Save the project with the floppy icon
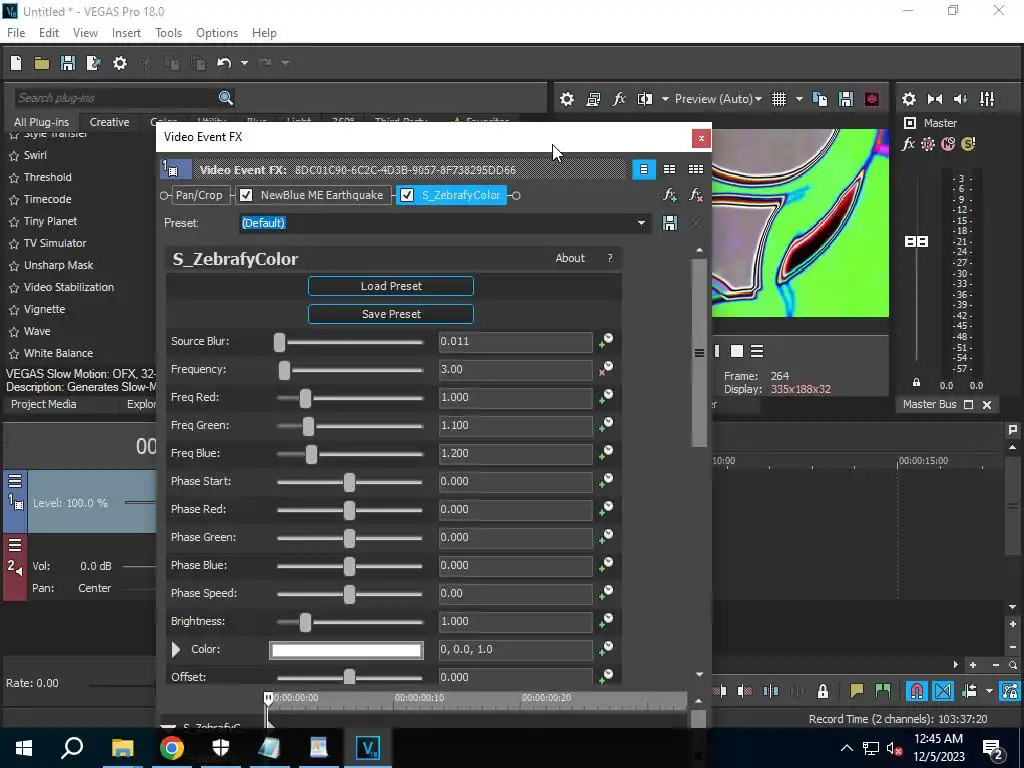The width and height of the screenshot is (1024, 768). click(67, 63)
